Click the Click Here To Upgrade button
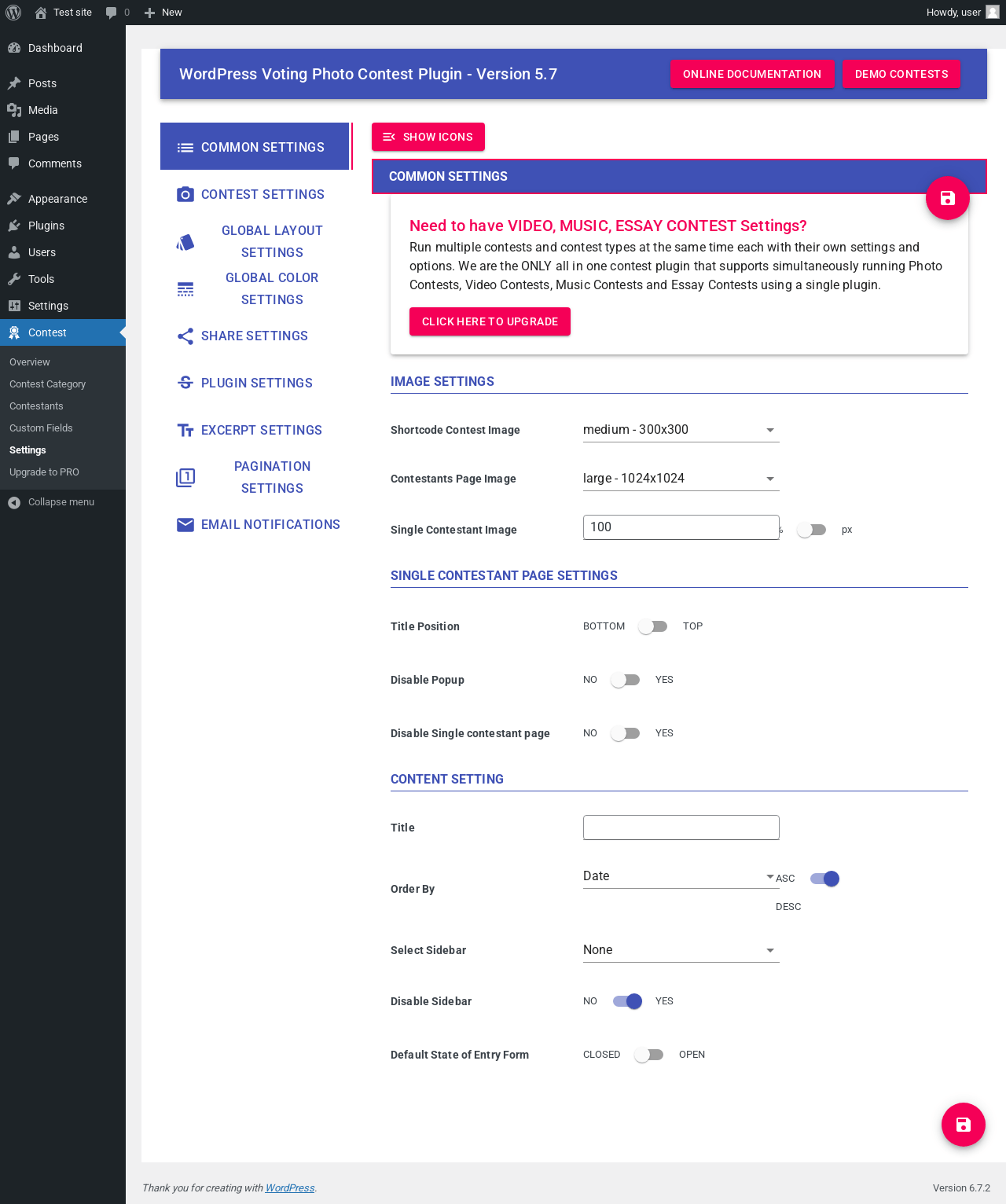Image resolution: width=1006 pixels, height=1204 pixels. [x=490, y=321]
